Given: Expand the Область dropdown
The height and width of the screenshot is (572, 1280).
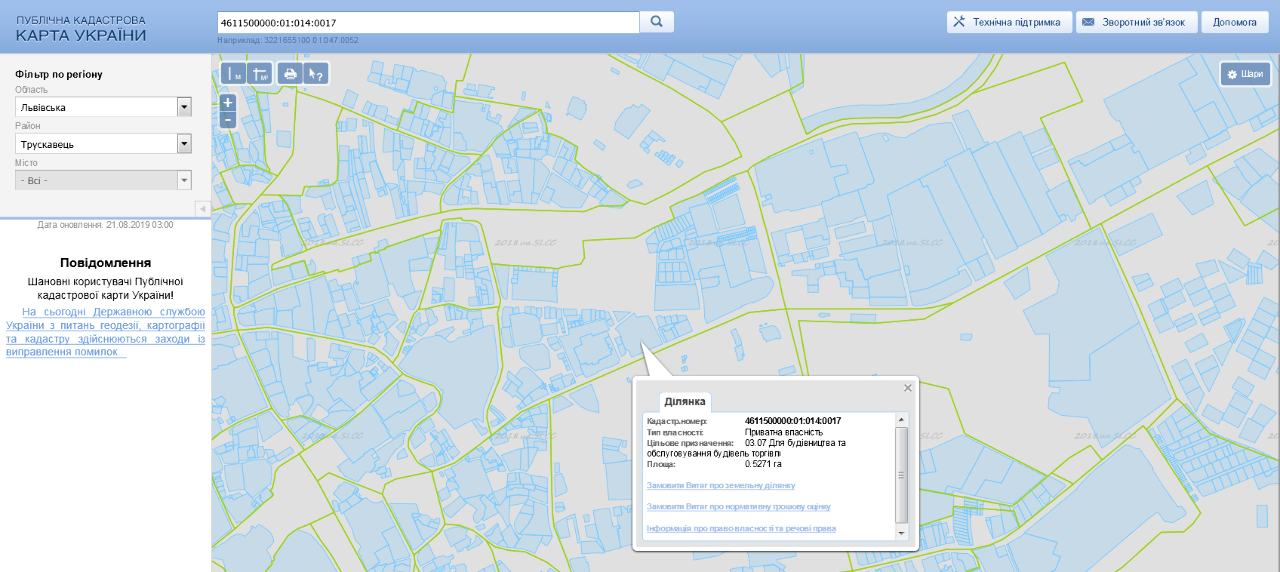Looking at the screenshot, I should point(184,107).
